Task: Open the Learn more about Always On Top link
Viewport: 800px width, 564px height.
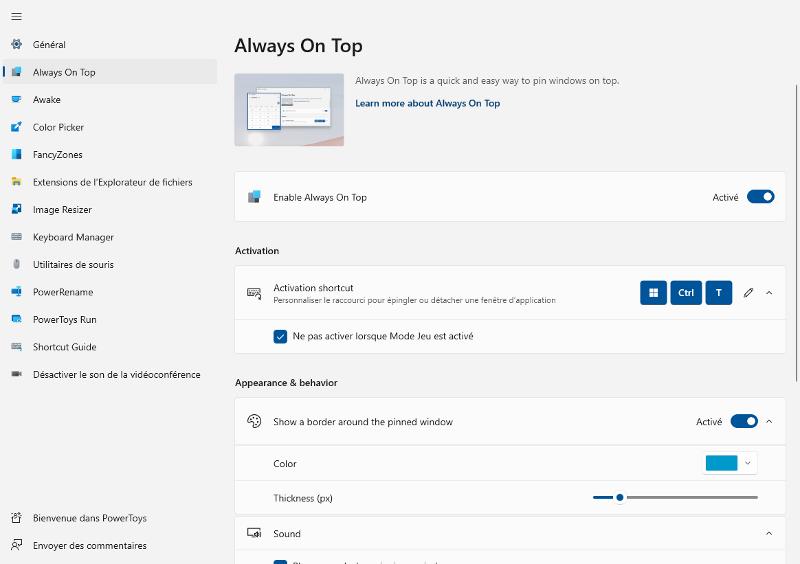Action: point(427,103)
